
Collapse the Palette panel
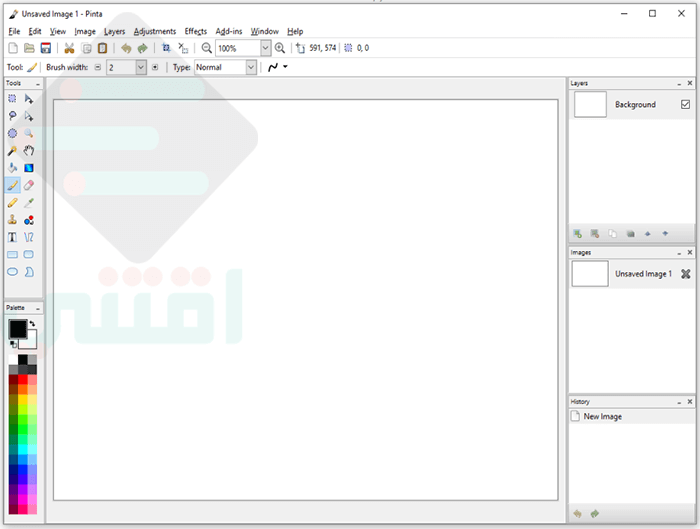coord(38,308)
